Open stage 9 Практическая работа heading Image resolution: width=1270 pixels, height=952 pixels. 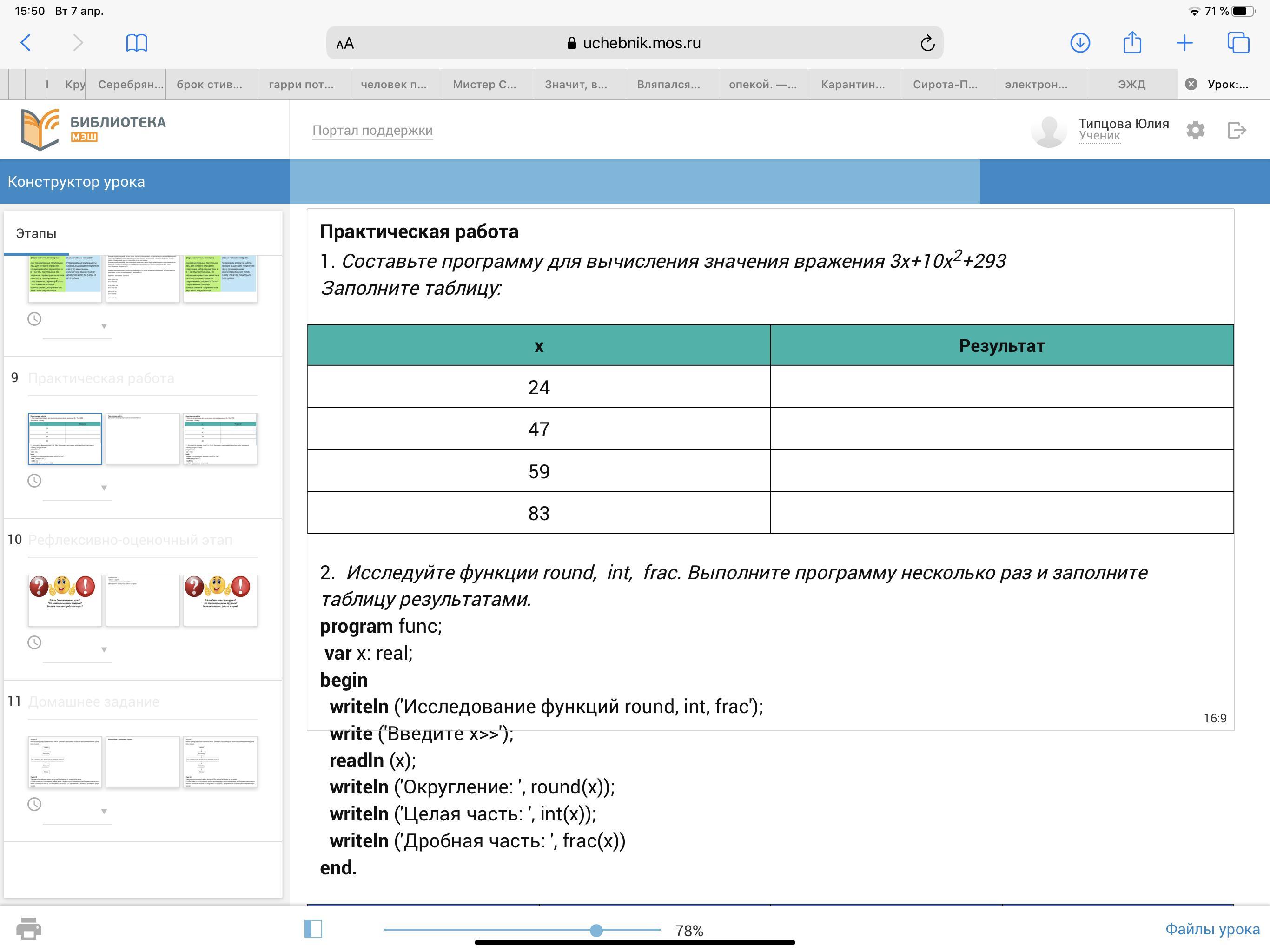[101, 378]
